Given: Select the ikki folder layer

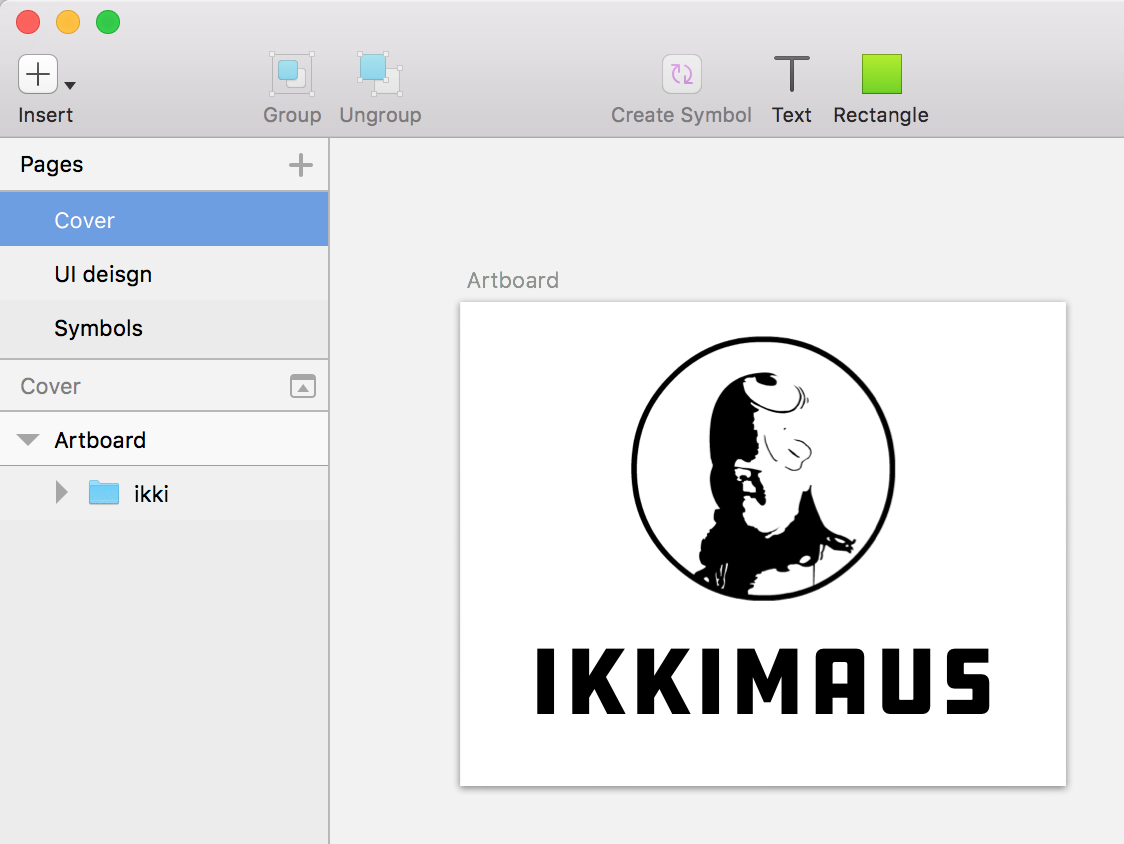Looking at the screenshot, I should coord(164,493).
